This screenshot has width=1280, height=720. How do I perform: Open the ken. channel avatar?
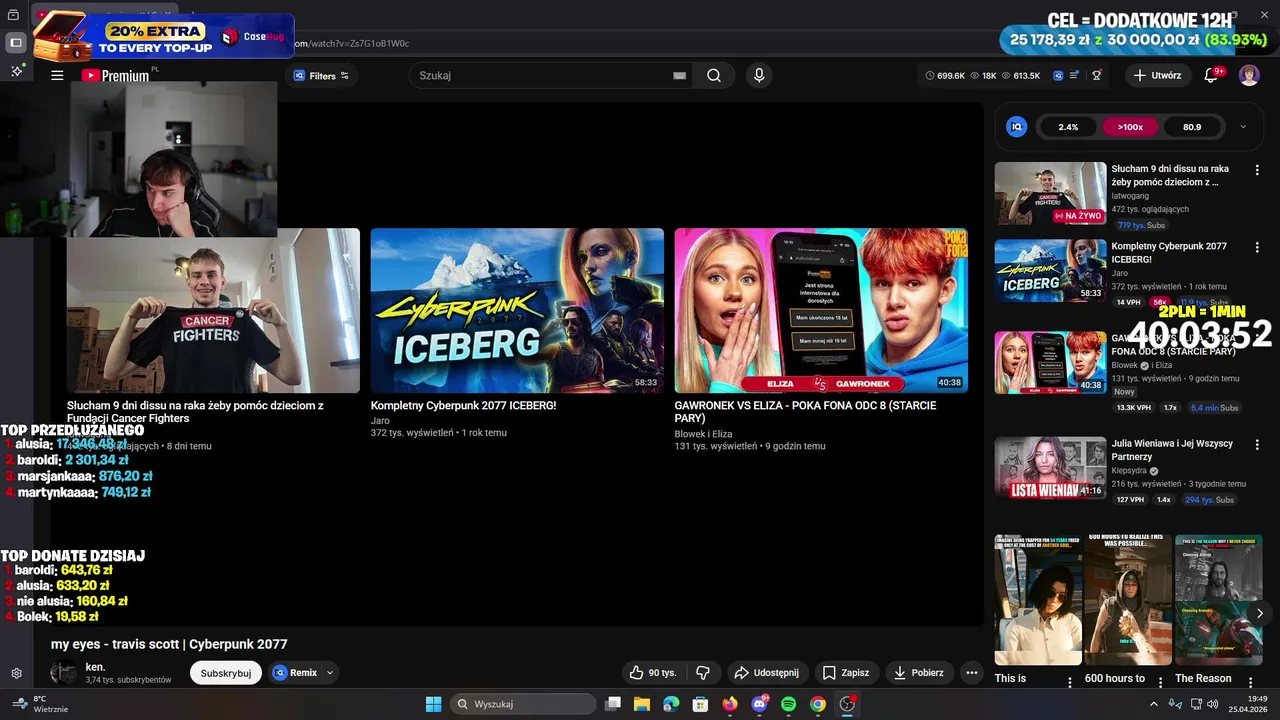tap(63, 673)
